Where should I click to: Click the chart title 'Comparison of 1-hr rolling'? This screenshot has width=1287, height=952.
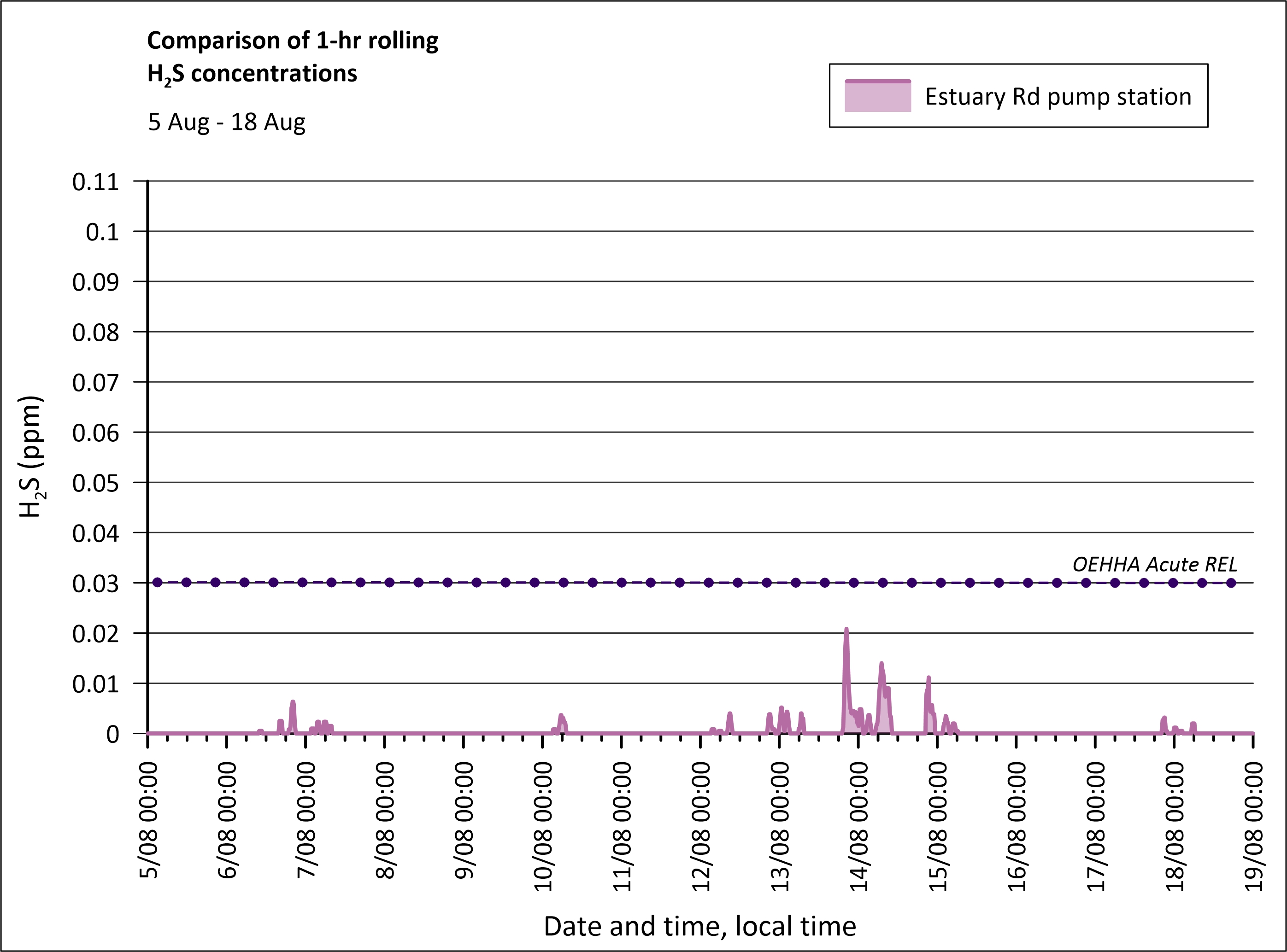coord(292,41)
